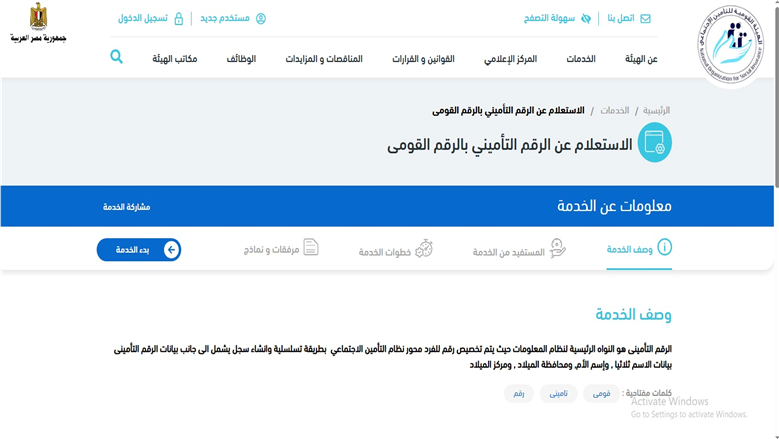The height and width of the screenshot is (439, 779).
Task: Go to الرئيسية breadcrumb link
Action: click(x=656, y=110)
